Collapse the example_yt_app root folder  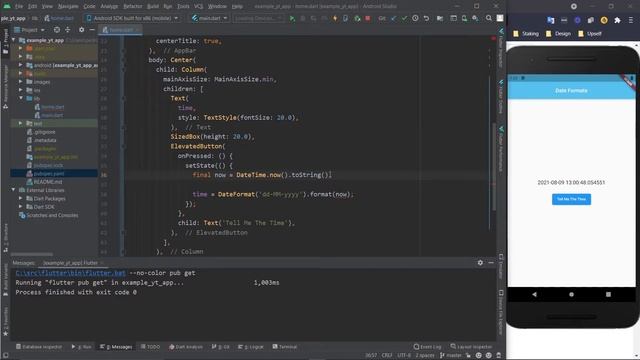(14, 40)
